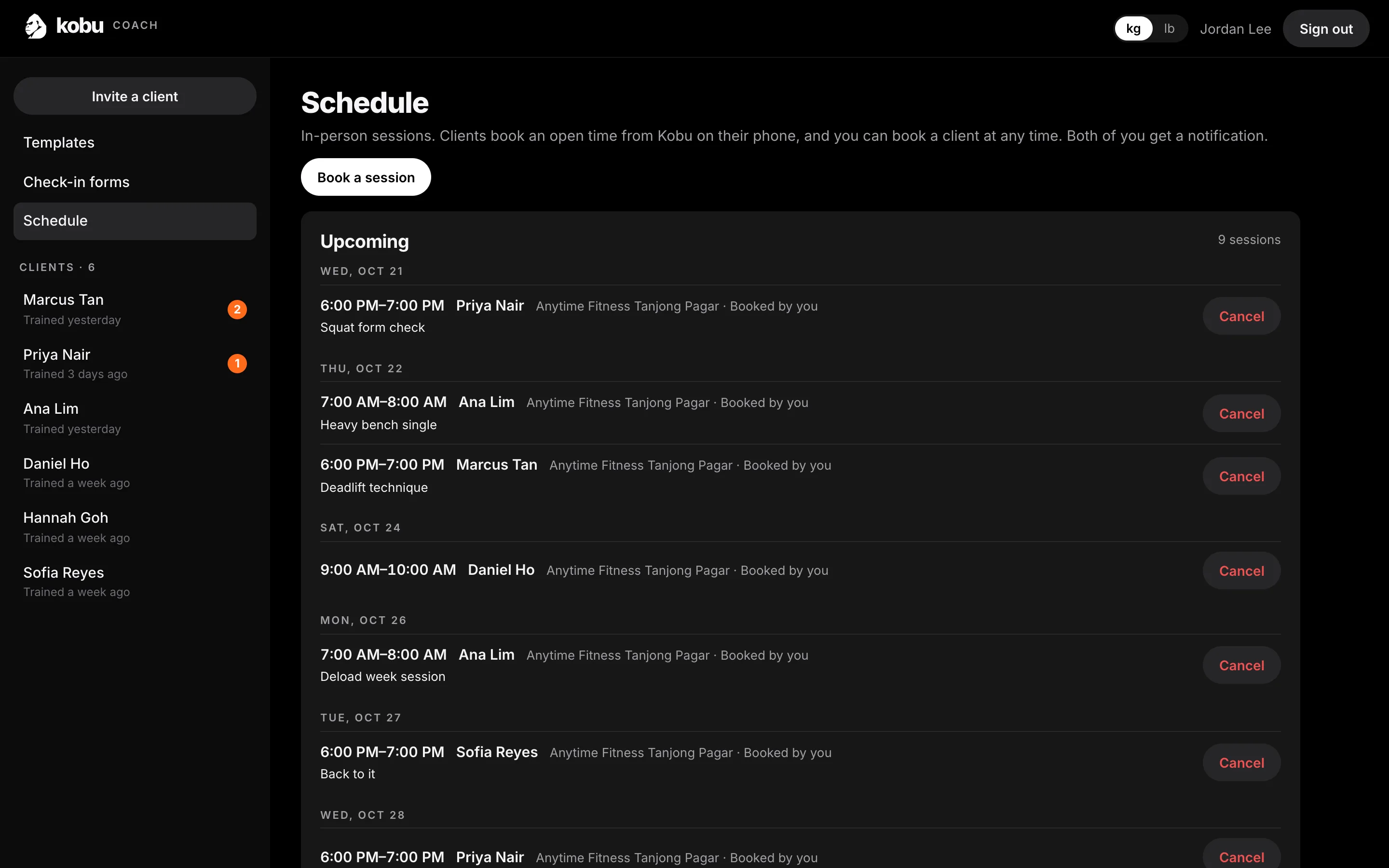The width and height of the screenshot is (1389, 868).
Task: Open client Ana Lim in sidebar
Action: tap(135, 418)
